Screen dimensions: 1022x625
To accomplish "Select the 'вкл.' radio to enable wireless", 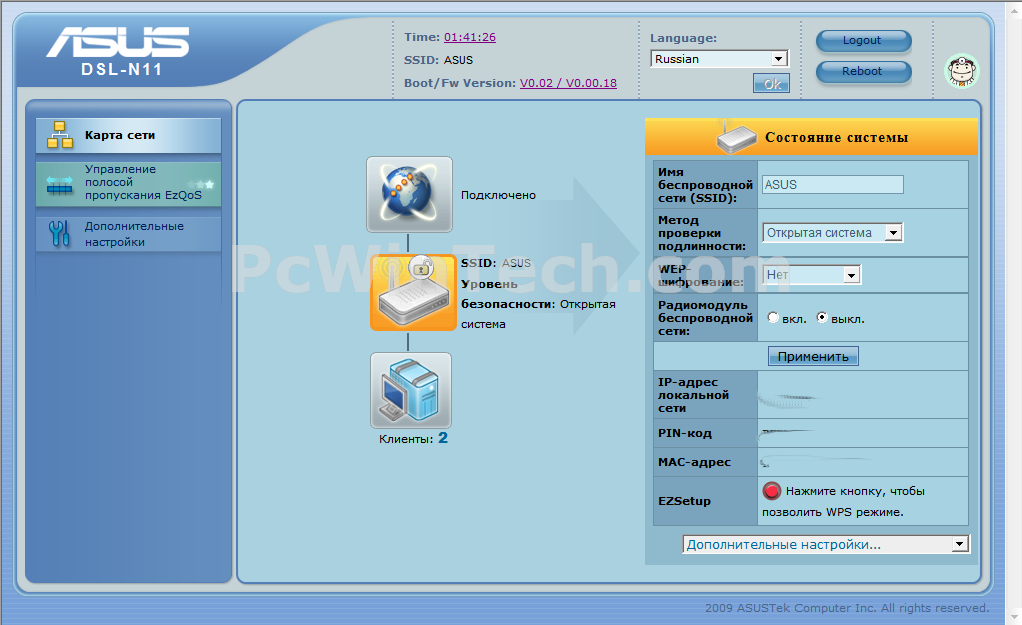I will [773, 317].
